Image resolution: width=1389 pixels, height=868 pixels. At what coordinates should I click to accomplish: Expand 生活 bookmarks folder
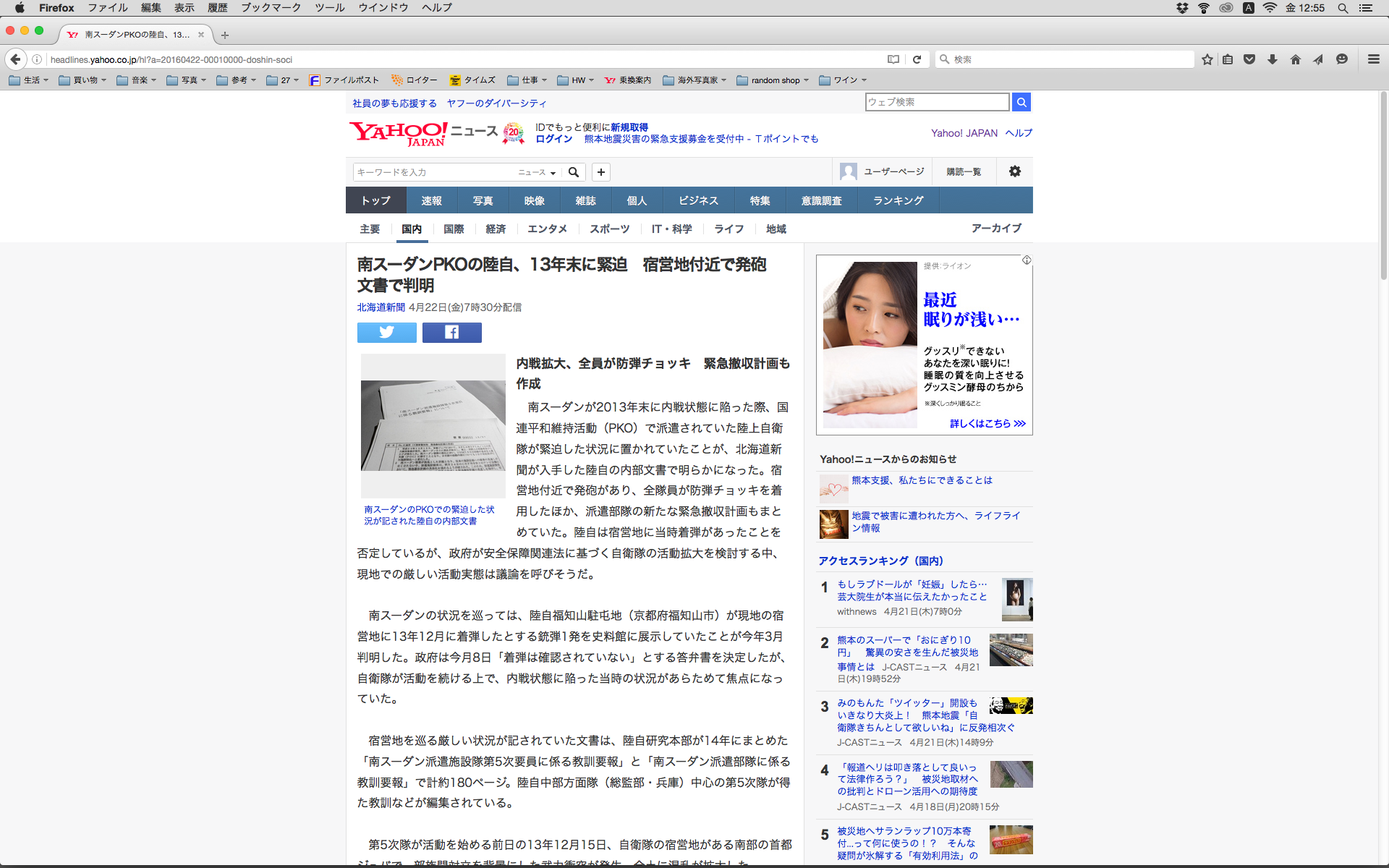(29, 80)
